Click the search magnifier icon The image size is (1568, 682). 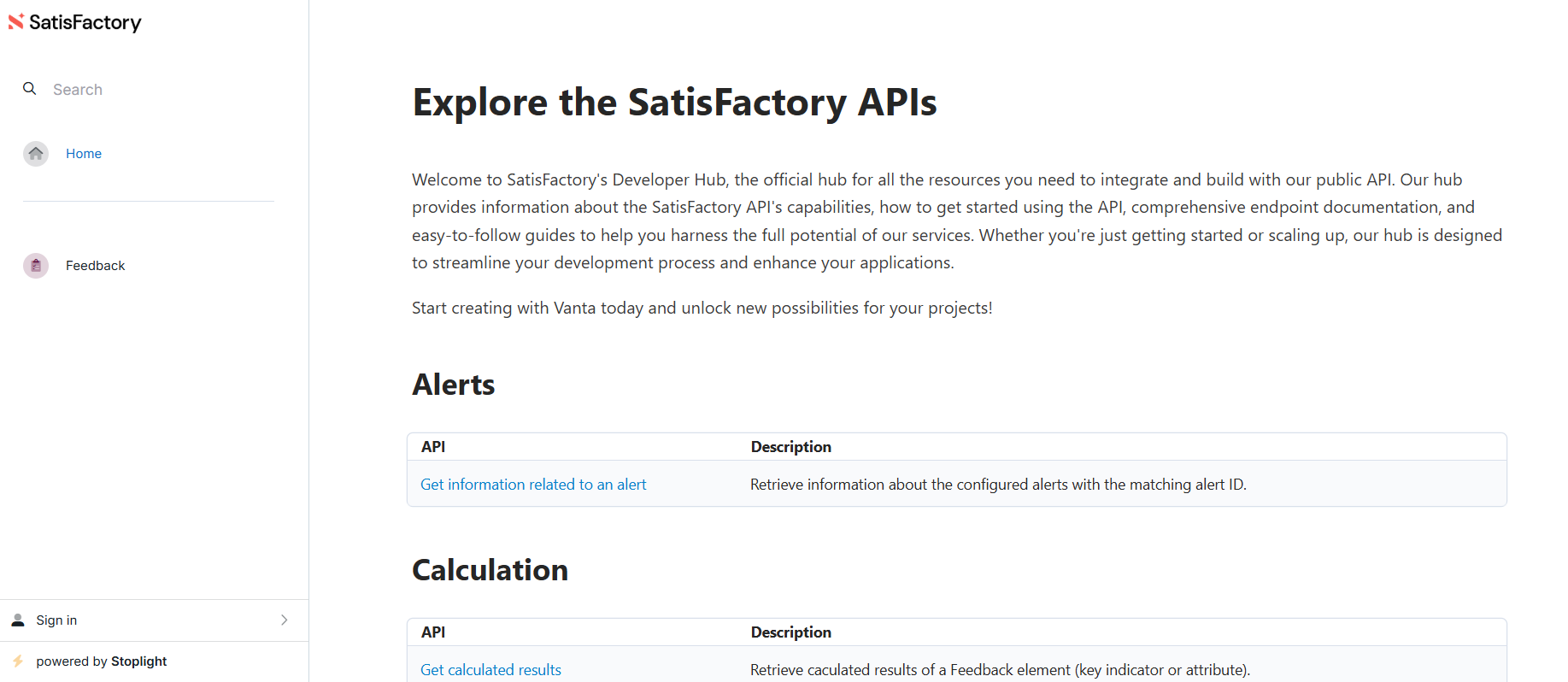pyautogui.click(x=30, y=89)
